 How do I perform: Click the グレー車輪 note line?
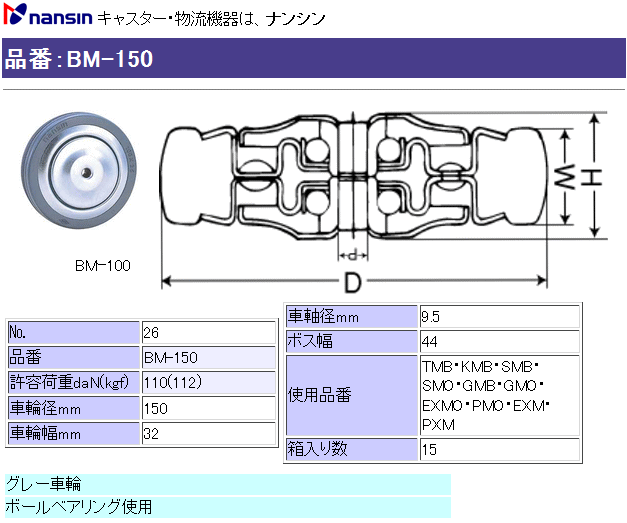coord(228,484)
